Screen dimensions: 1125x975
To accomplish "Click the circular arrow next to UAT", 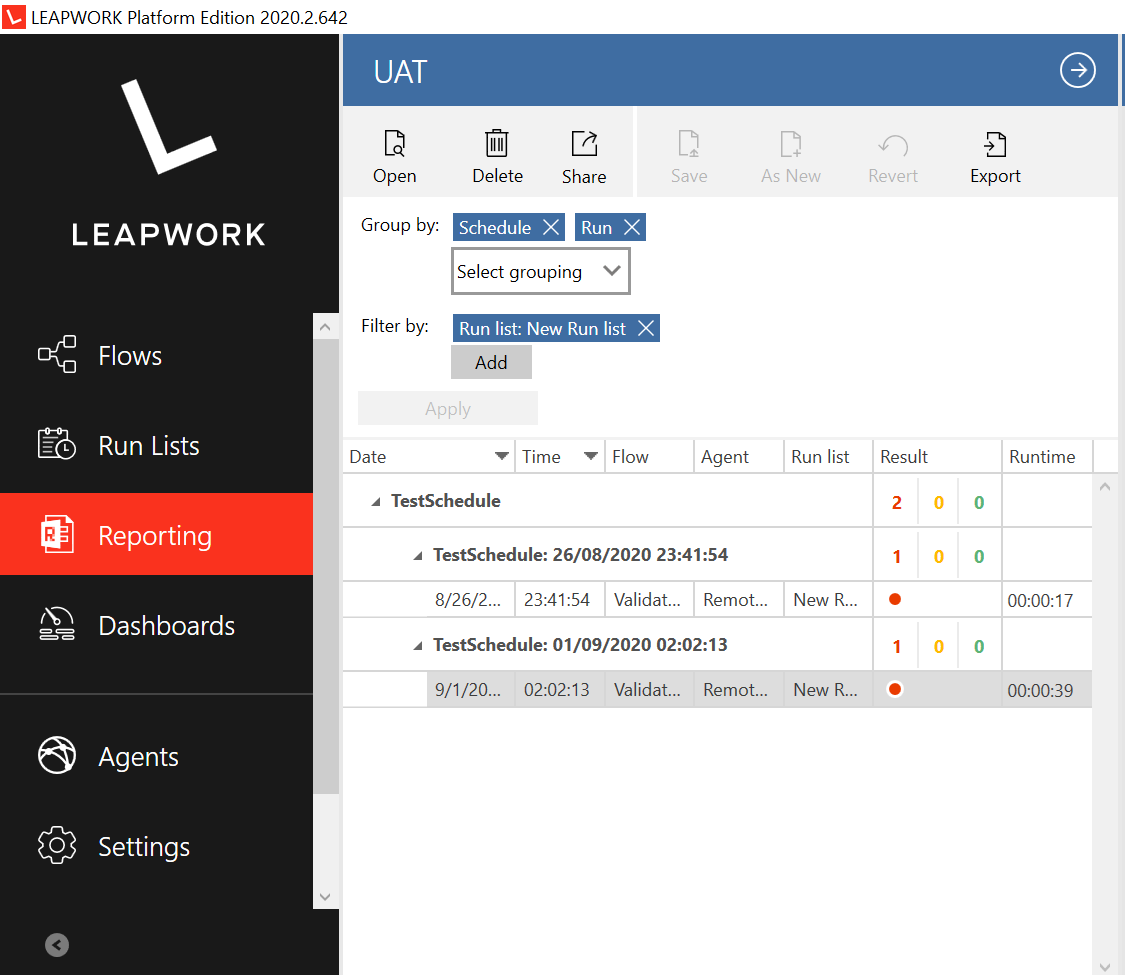I will (1077, 70).
